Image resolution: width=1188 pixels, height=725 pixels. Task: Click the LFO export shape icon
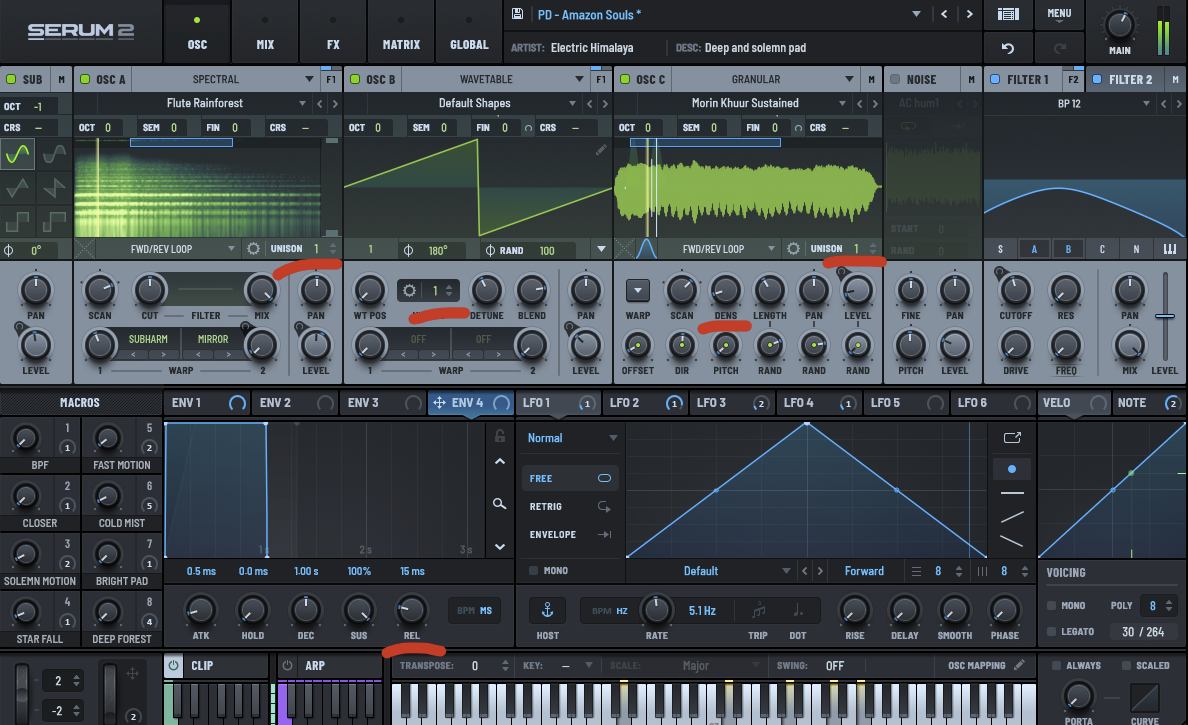click(1012, 438)
